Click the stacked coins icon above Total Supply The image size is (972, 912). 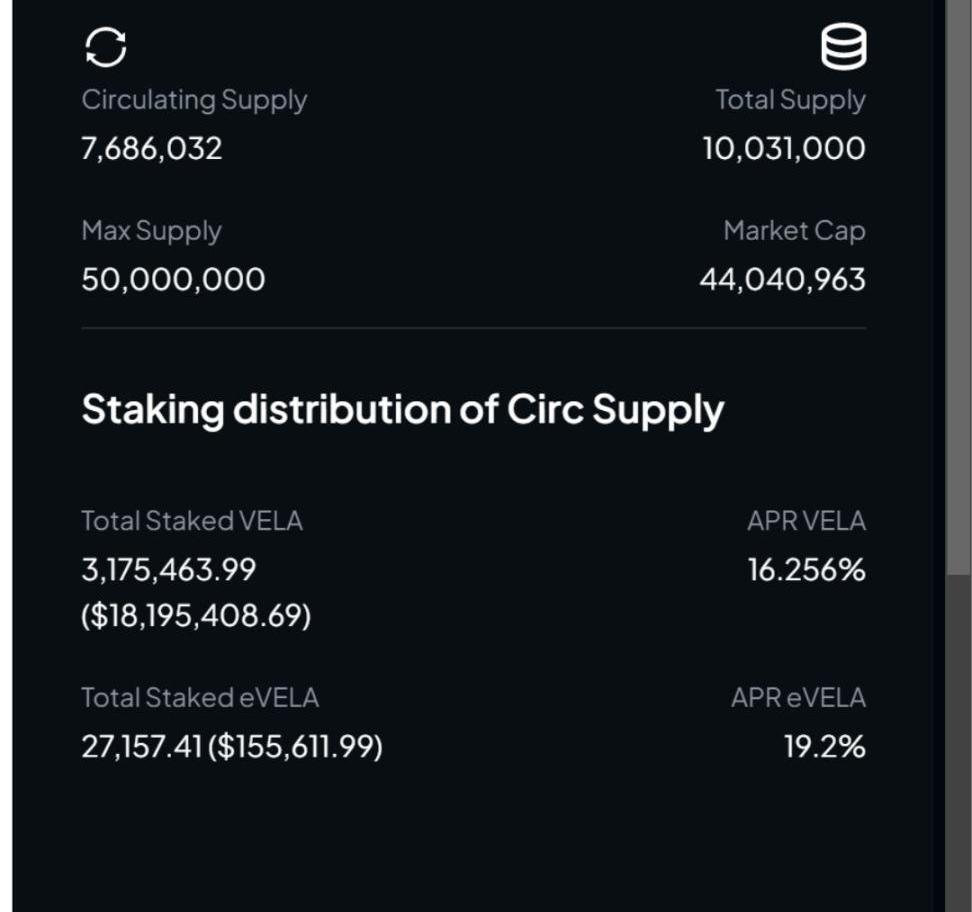point(843,47)
